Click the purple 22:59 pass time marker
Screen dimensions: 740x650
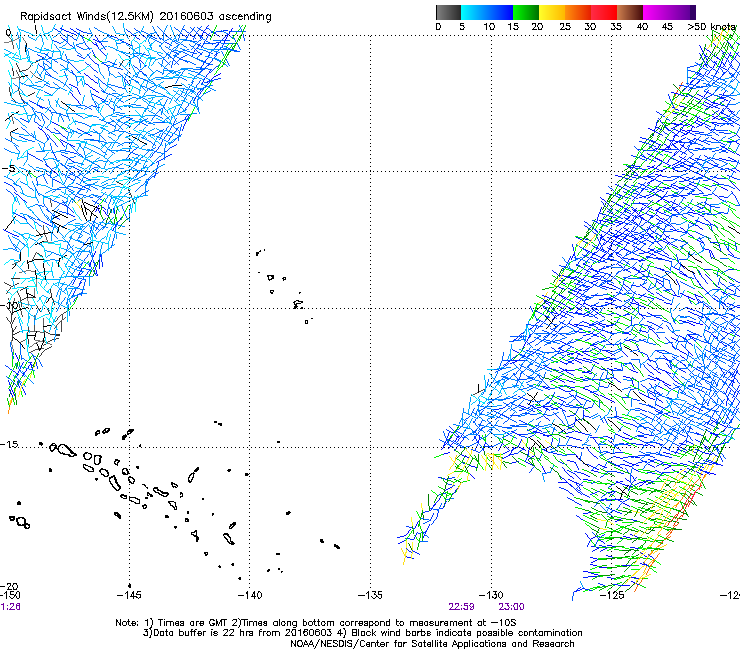(x=461, y=607)
